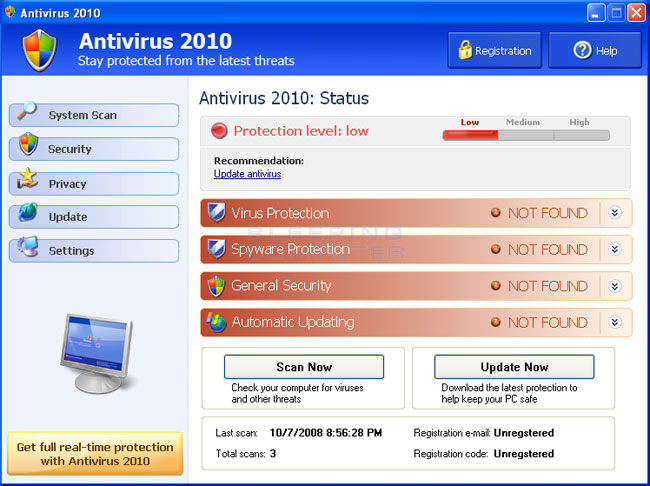
Task: Click Get full real-time protection banner
Action: [x=95, y=454]
